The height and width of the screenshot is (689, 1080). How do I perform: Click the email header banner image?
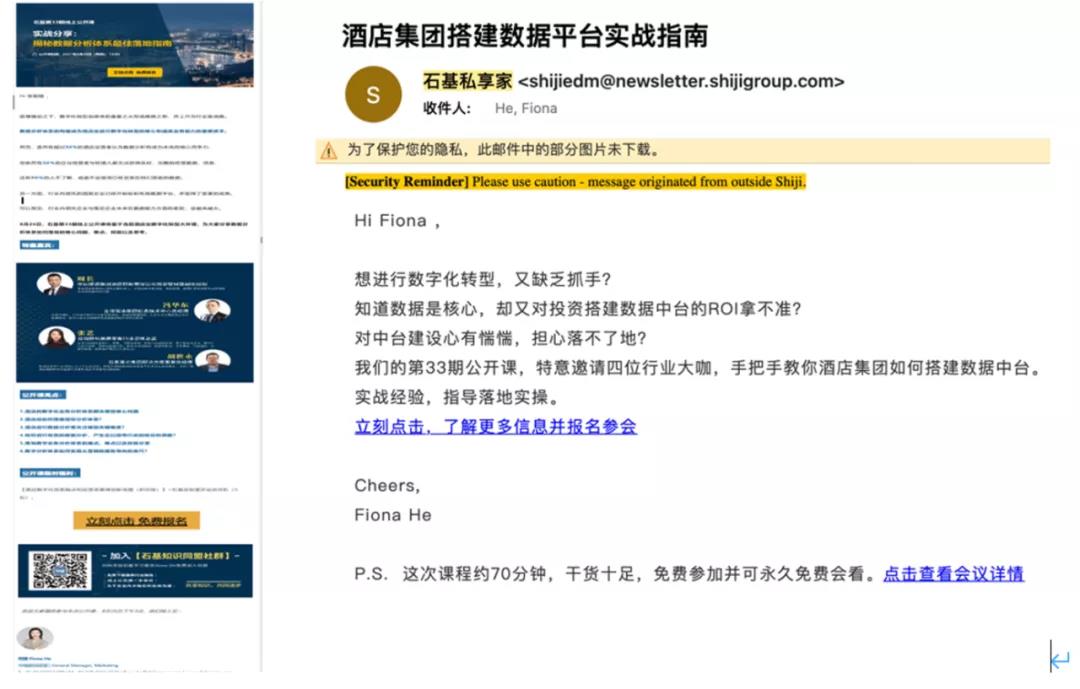tap(135, 45)
